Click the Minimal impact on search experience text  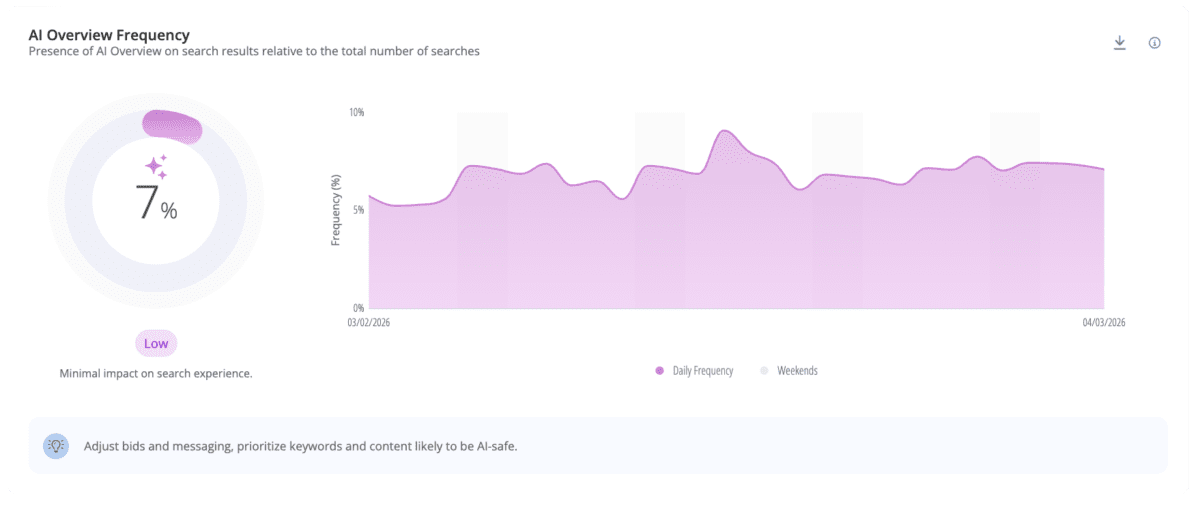[x=156, y=374]
